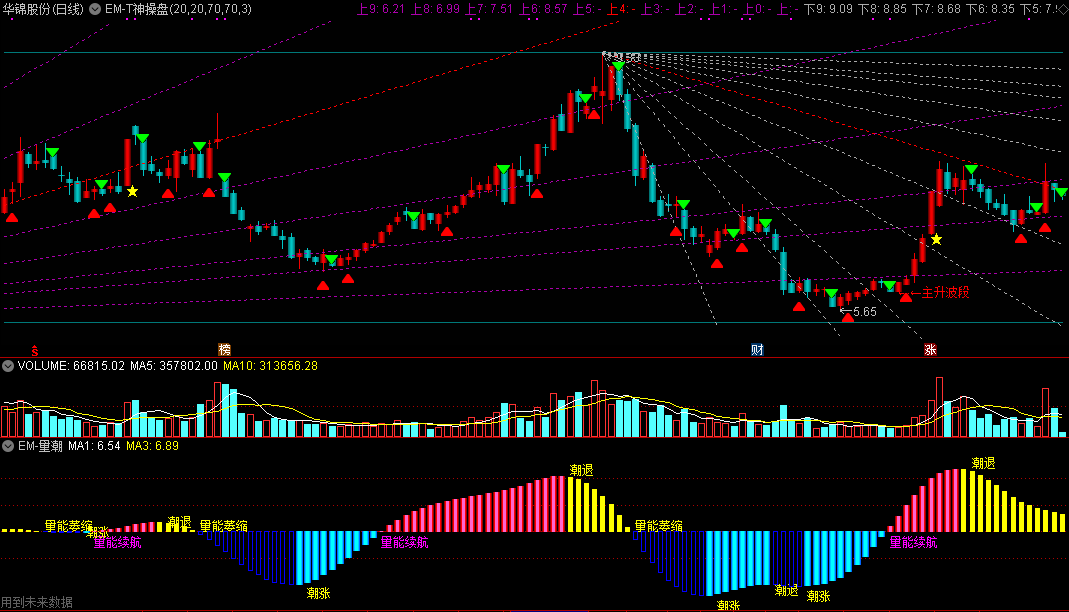
Task: Click the 上8: 6.99 value
Action: coord(435,10)
